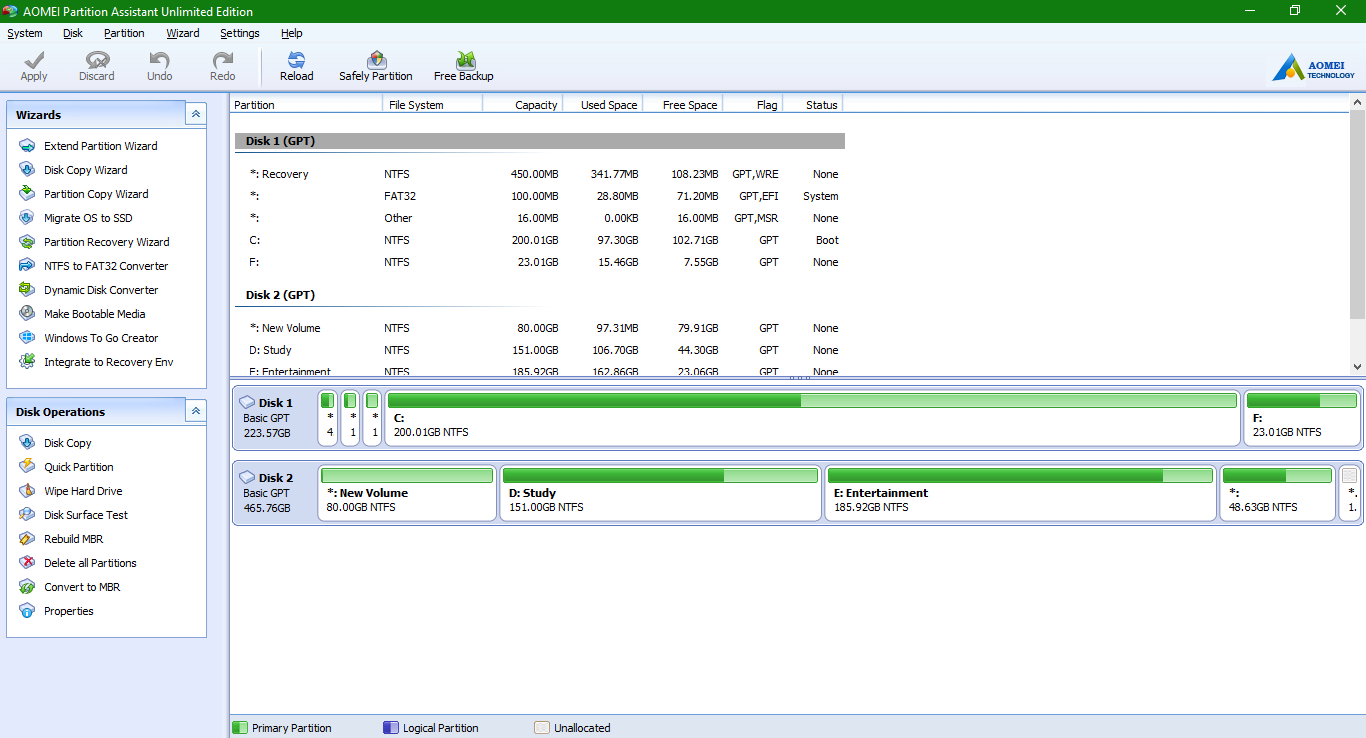Sort by the File System column header
Image resolution: width=1366 pixels, height=738 pixels.
pos(433,104)
